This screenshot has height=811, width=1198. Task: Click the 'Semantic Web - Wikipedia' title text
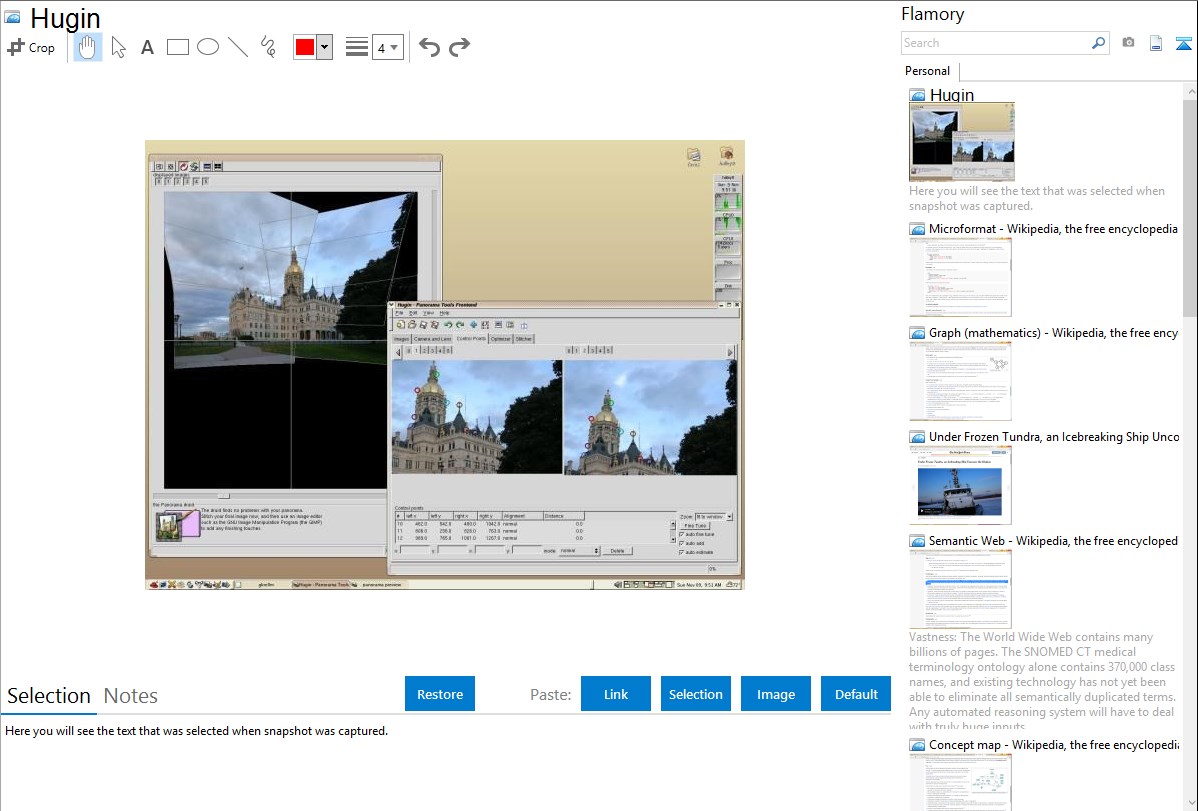(x=1054, y=541)
